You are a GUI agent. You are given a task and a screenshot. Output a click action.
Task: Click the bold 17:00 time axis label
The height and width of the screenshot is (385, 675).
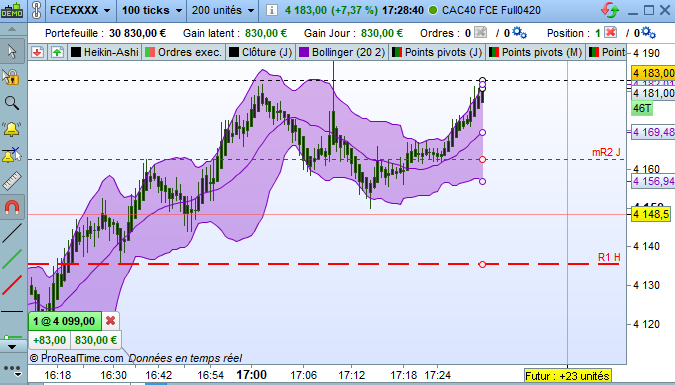251,375
